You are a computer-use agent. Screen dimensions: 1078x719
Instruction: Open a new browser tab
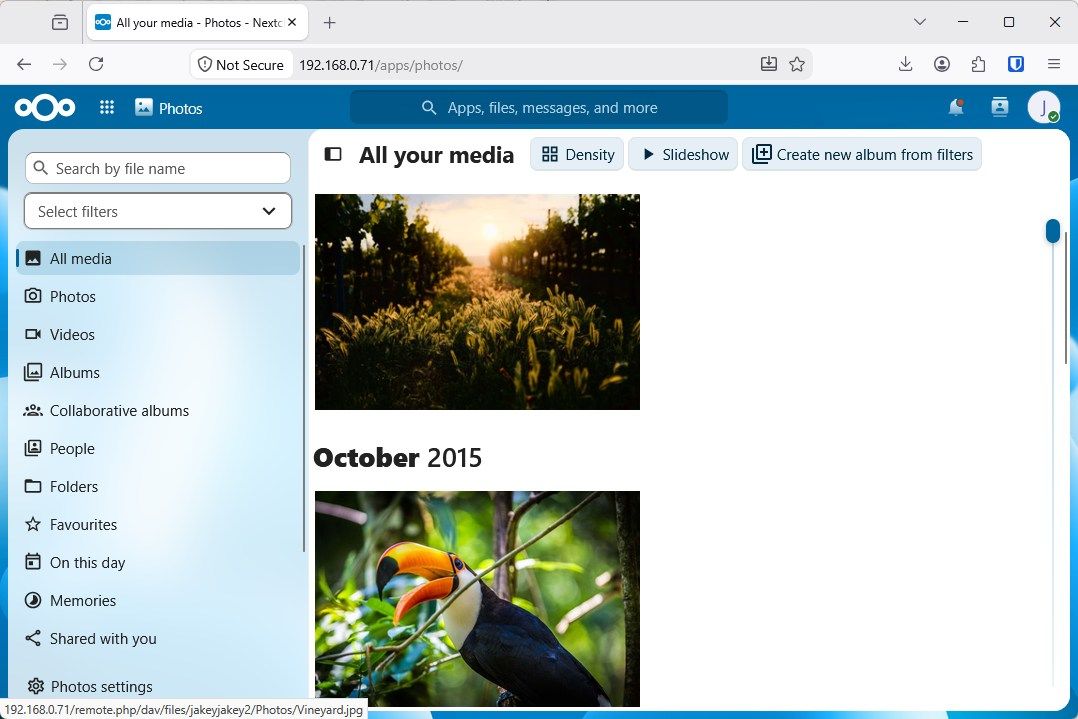[329, 23]
